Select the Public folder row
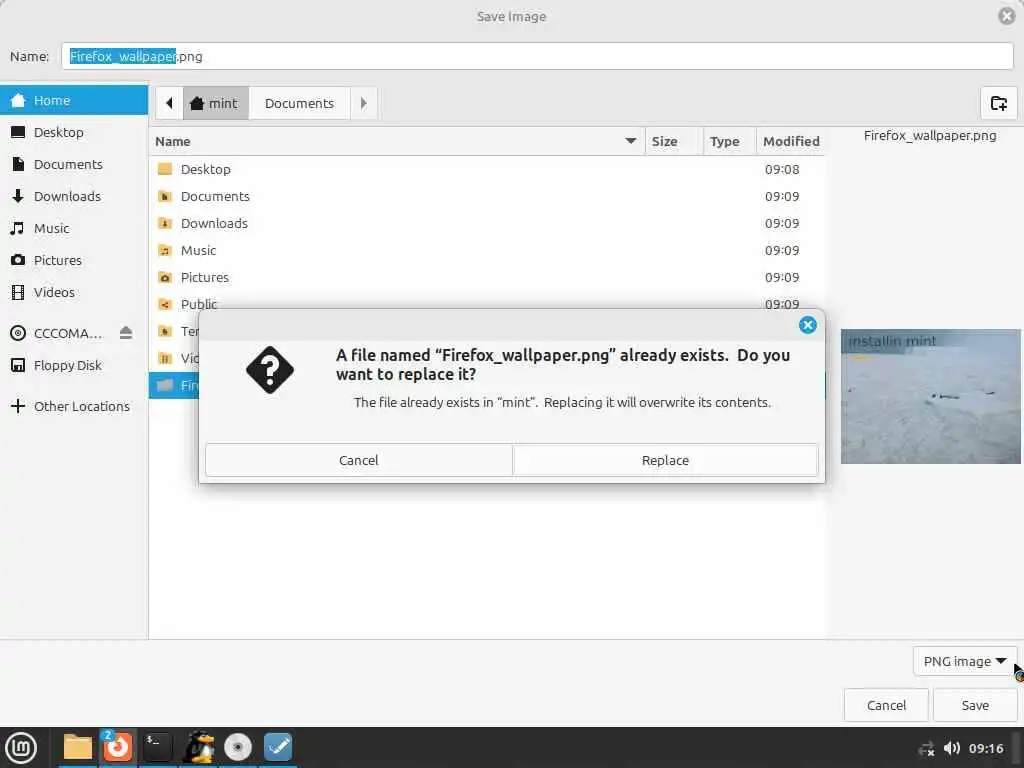Screen dimensions: 1024x768 (487, 302)
